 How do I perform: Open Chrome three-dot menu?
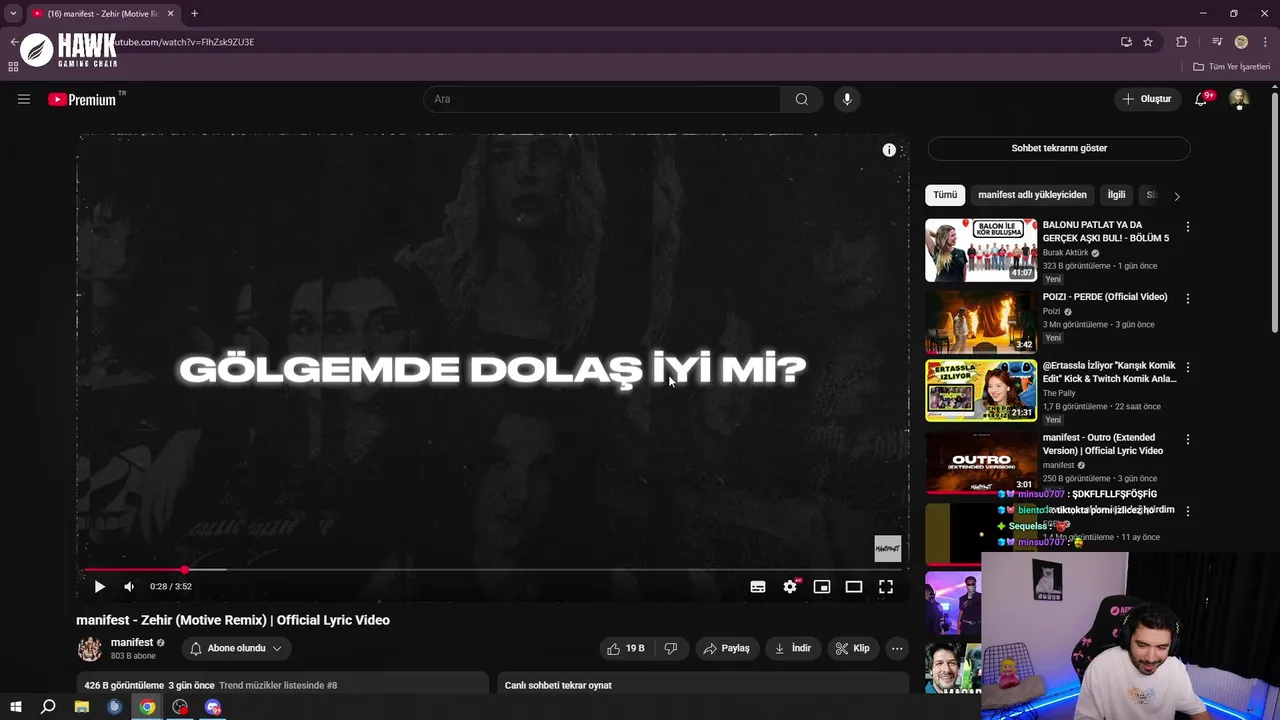point(1264,42)
